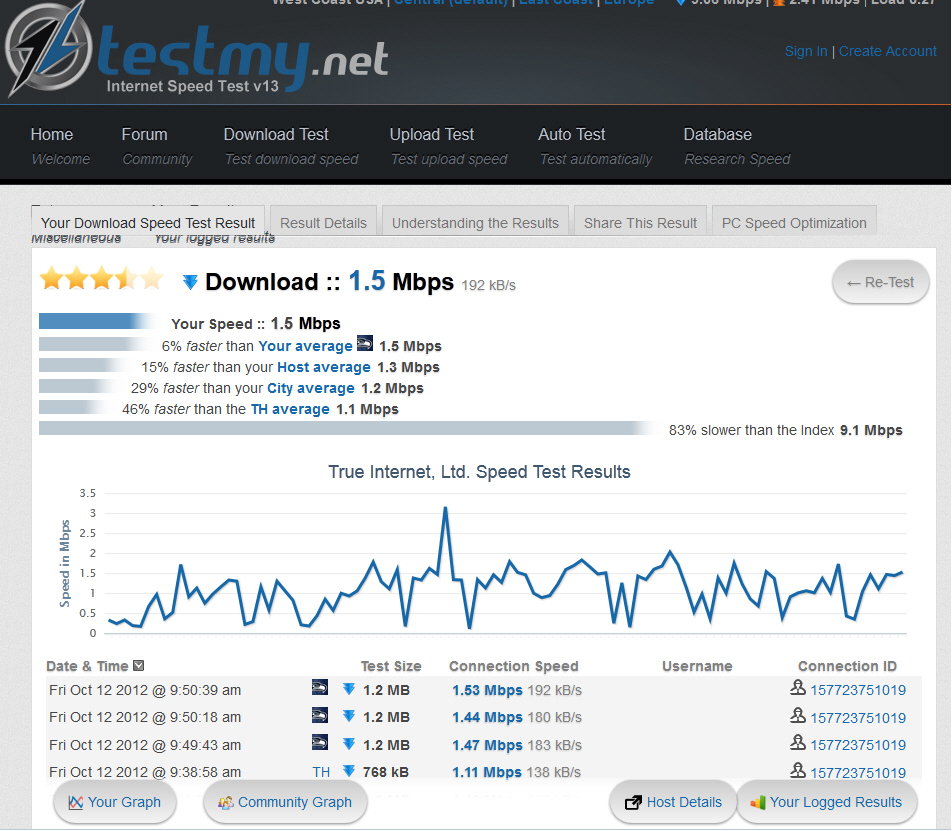952x831 pixels.
Task: Click the speed test results line chart
Action: click(x=504, y=565)
